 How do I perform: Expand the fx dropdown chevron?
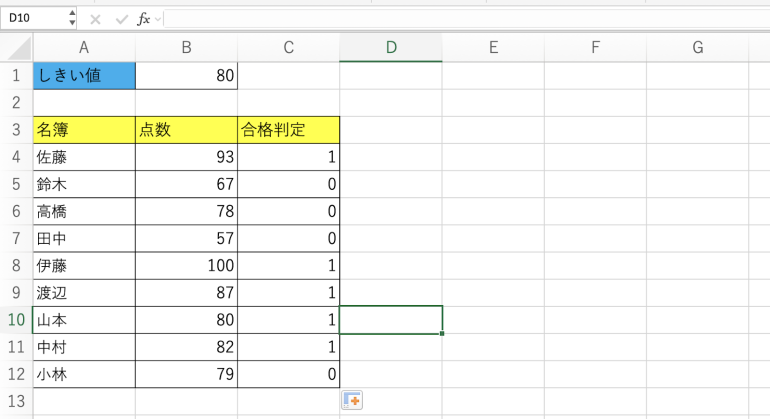point(158,20)
